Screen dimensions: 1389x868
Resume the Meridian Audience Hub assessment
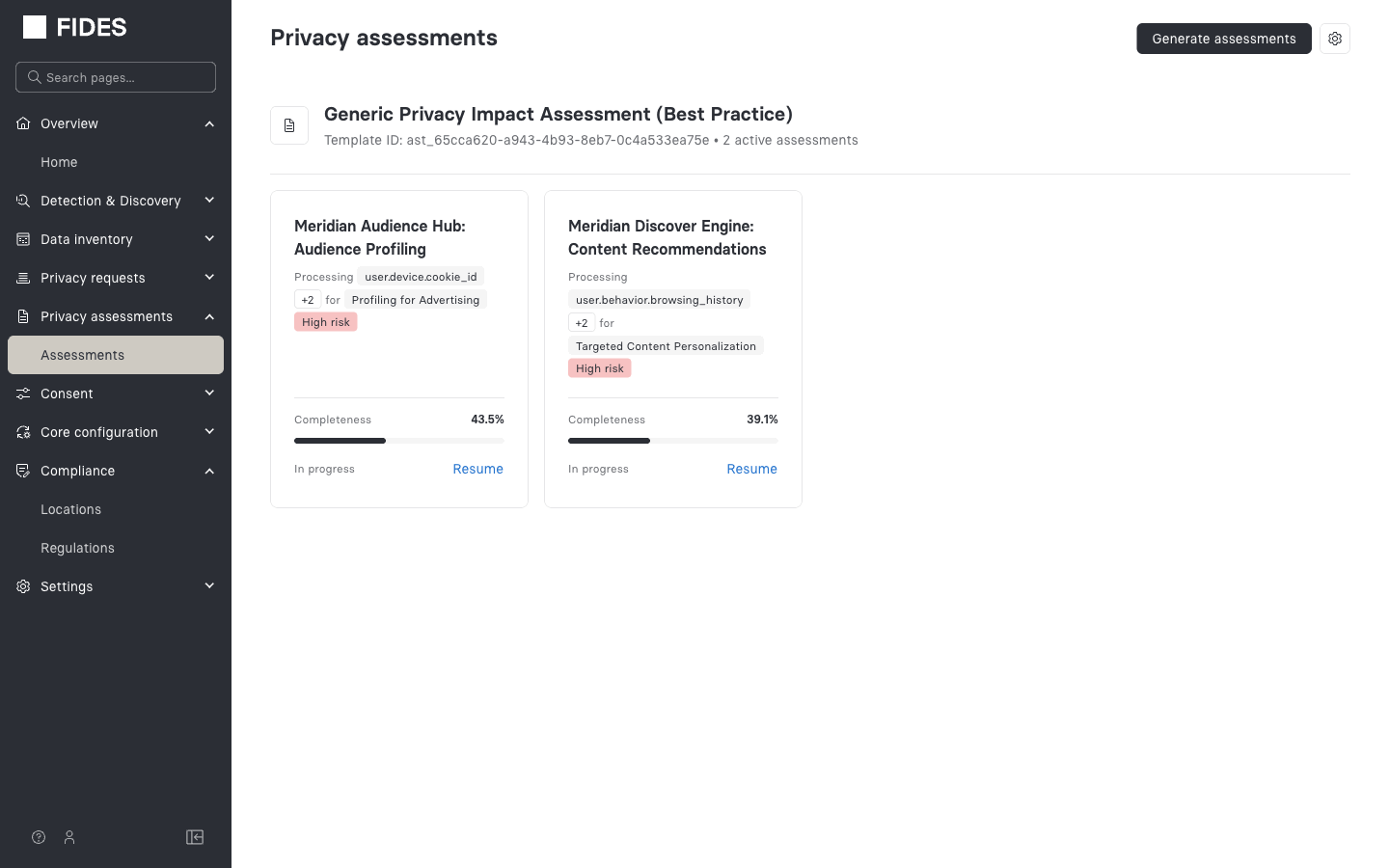pyautogui.click(x=477, y=469)
